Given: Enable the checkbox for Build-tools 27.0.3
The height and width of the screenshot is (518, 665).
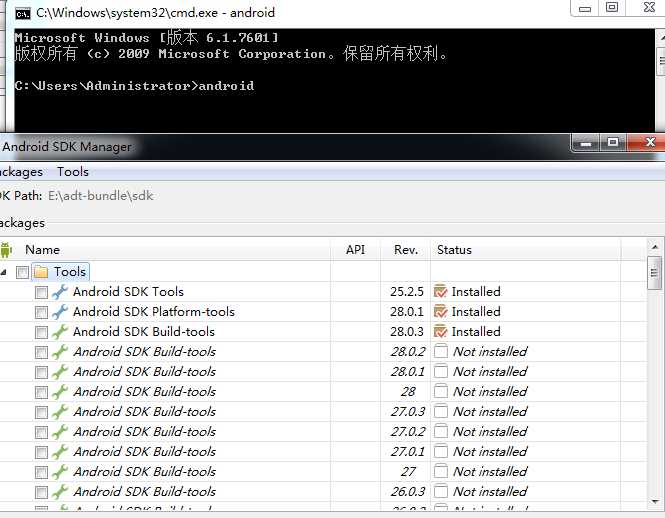Looking at the screenshot, I should coord(41,412).
